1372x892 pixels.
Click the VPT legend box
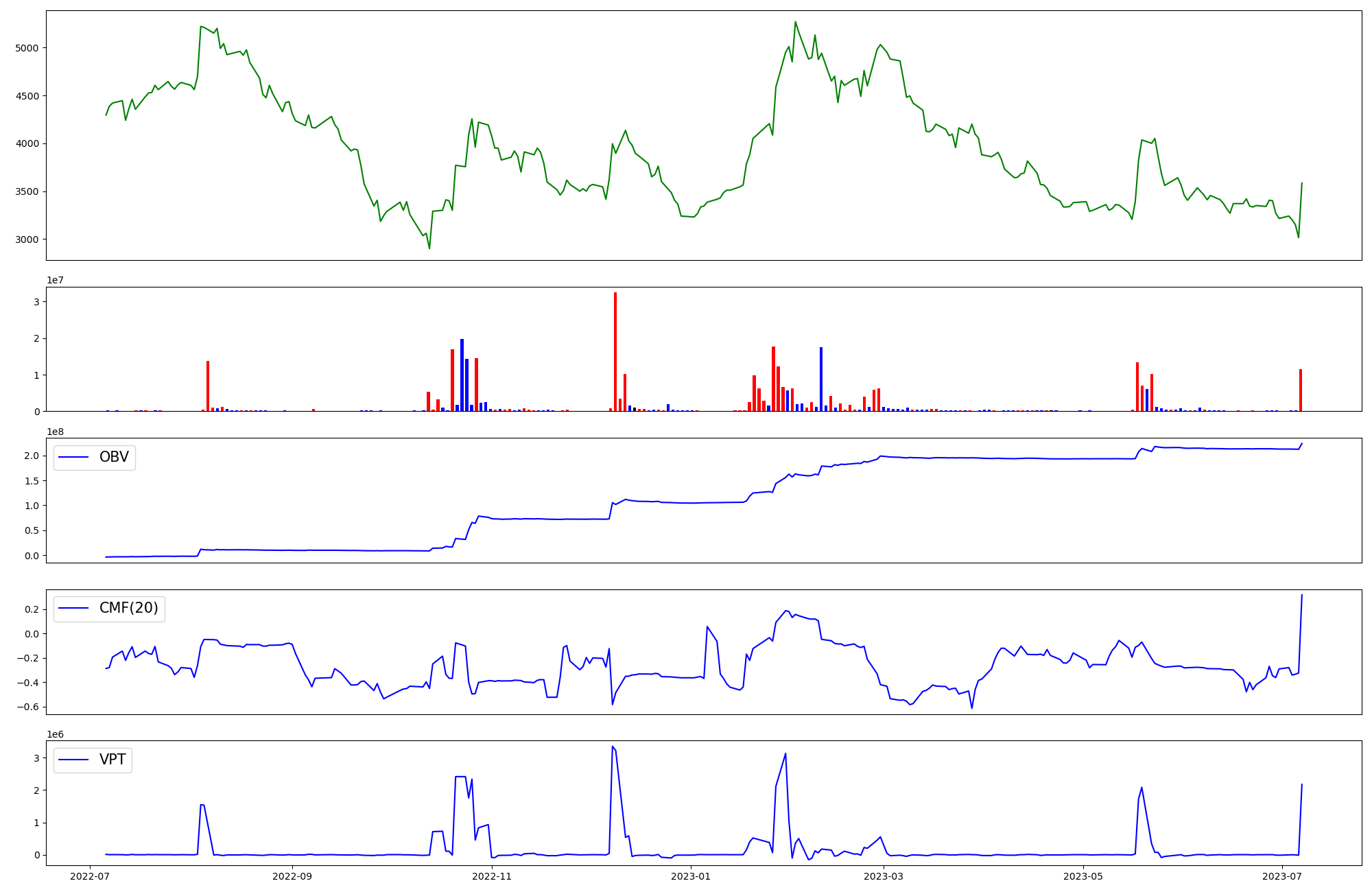point(93,760)
